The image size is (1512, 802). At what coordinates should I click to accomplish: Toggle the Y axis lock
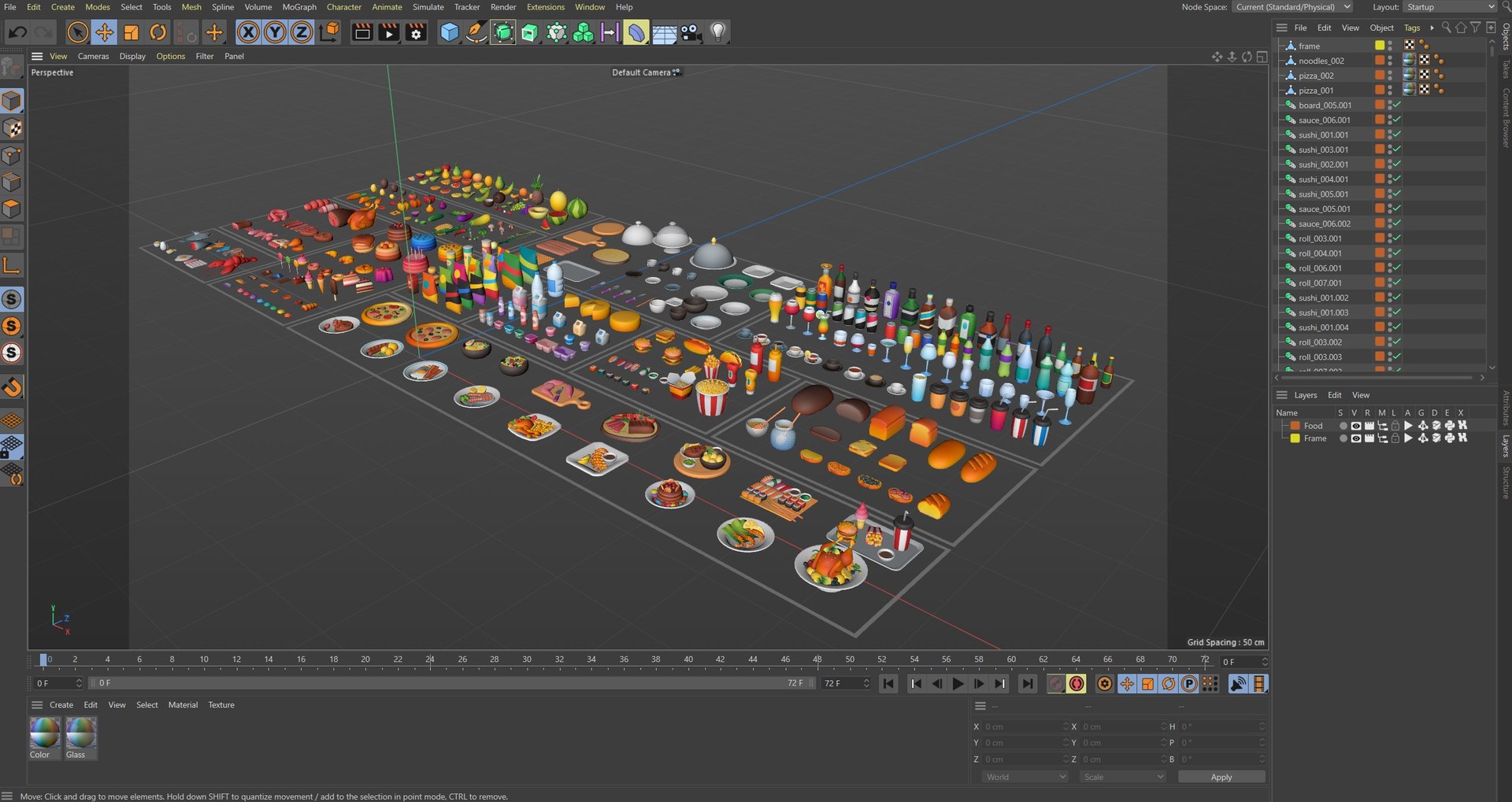point(275,32)
